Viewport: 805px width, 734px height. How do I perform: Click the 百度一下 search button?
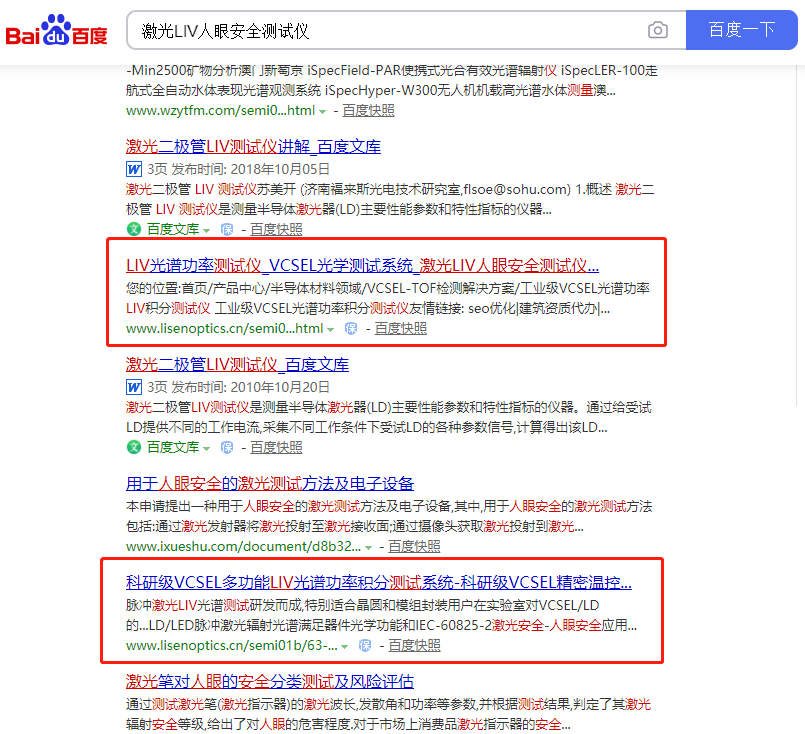(741, 30)
